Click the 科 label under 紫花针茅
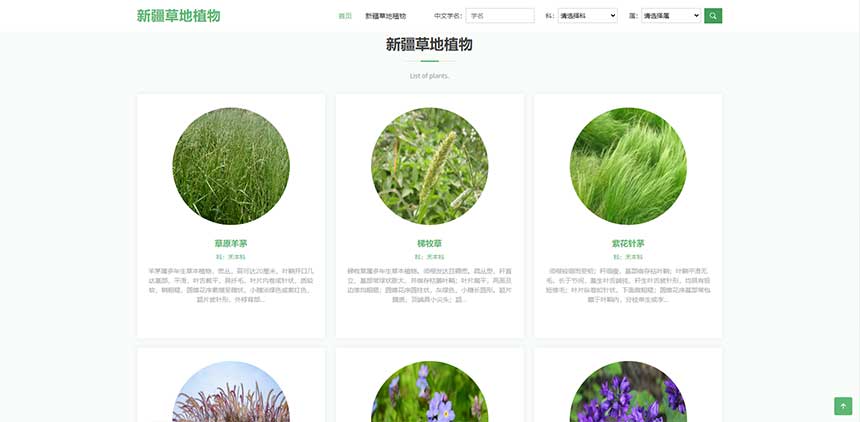 coord(628,257)
